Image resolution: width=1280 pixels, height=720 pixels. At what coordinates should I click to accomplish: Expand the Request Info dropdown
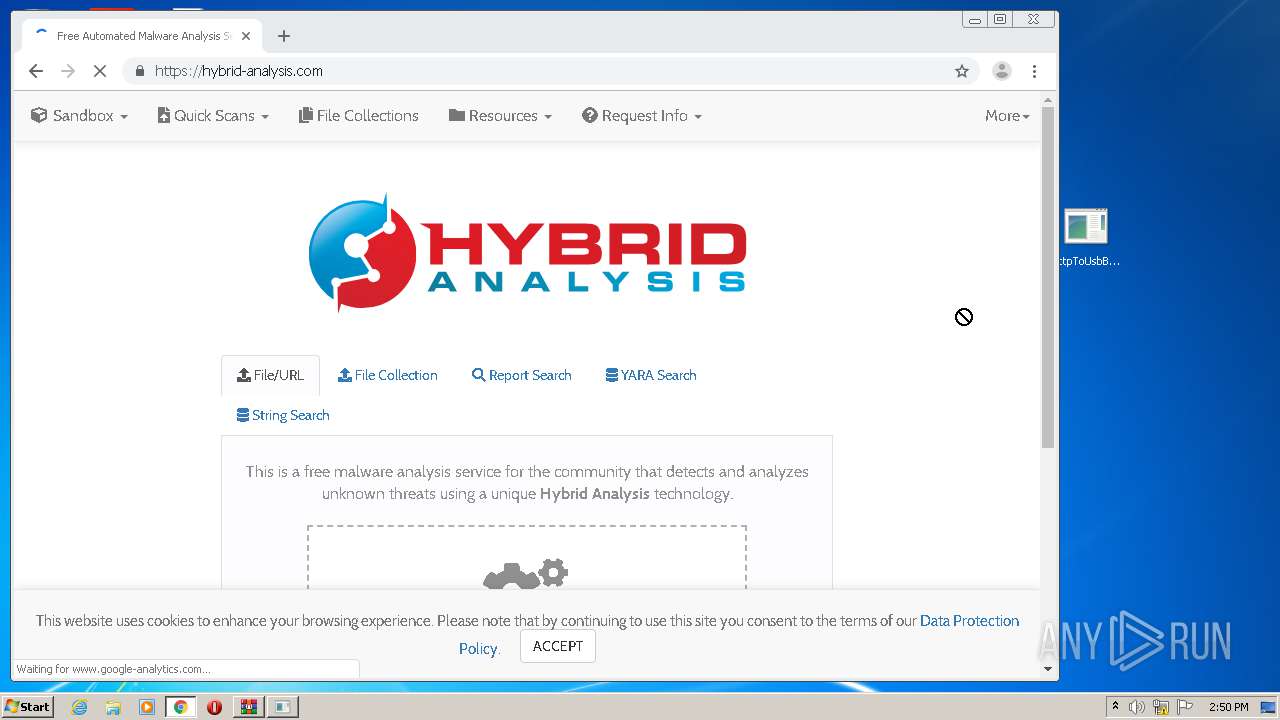tap(642, 116)
